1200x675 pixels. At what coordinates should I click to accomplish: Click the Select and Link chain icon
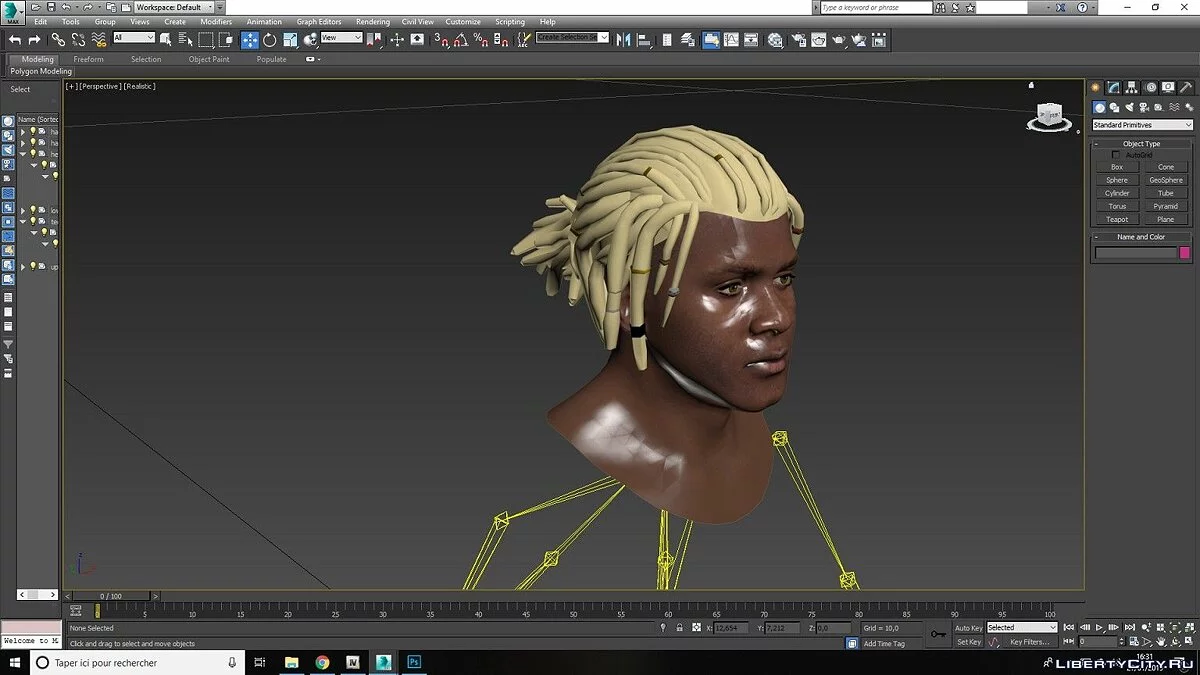[x=58, y=40]
